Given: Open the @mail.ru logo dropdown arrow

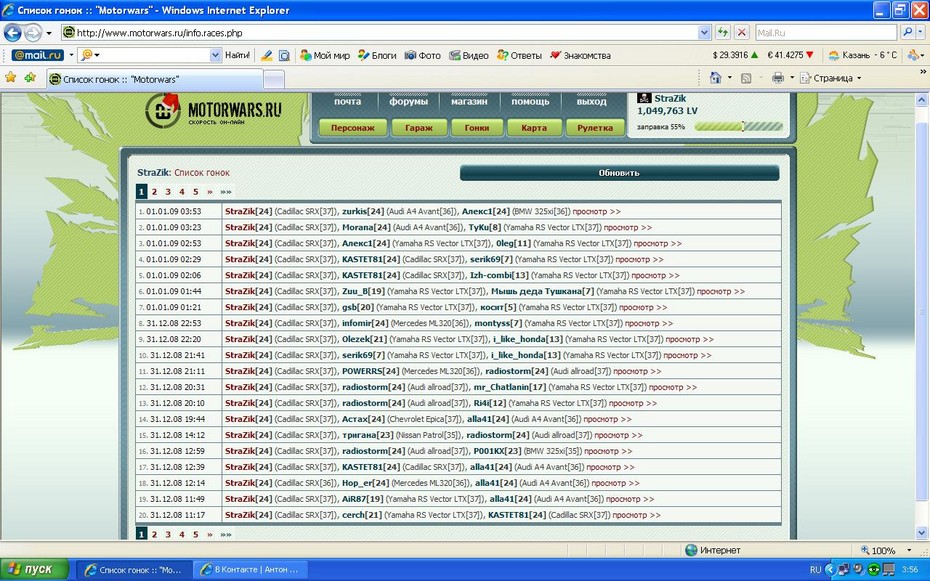Looking at the screenshot, I should click(x=71, y=55).
